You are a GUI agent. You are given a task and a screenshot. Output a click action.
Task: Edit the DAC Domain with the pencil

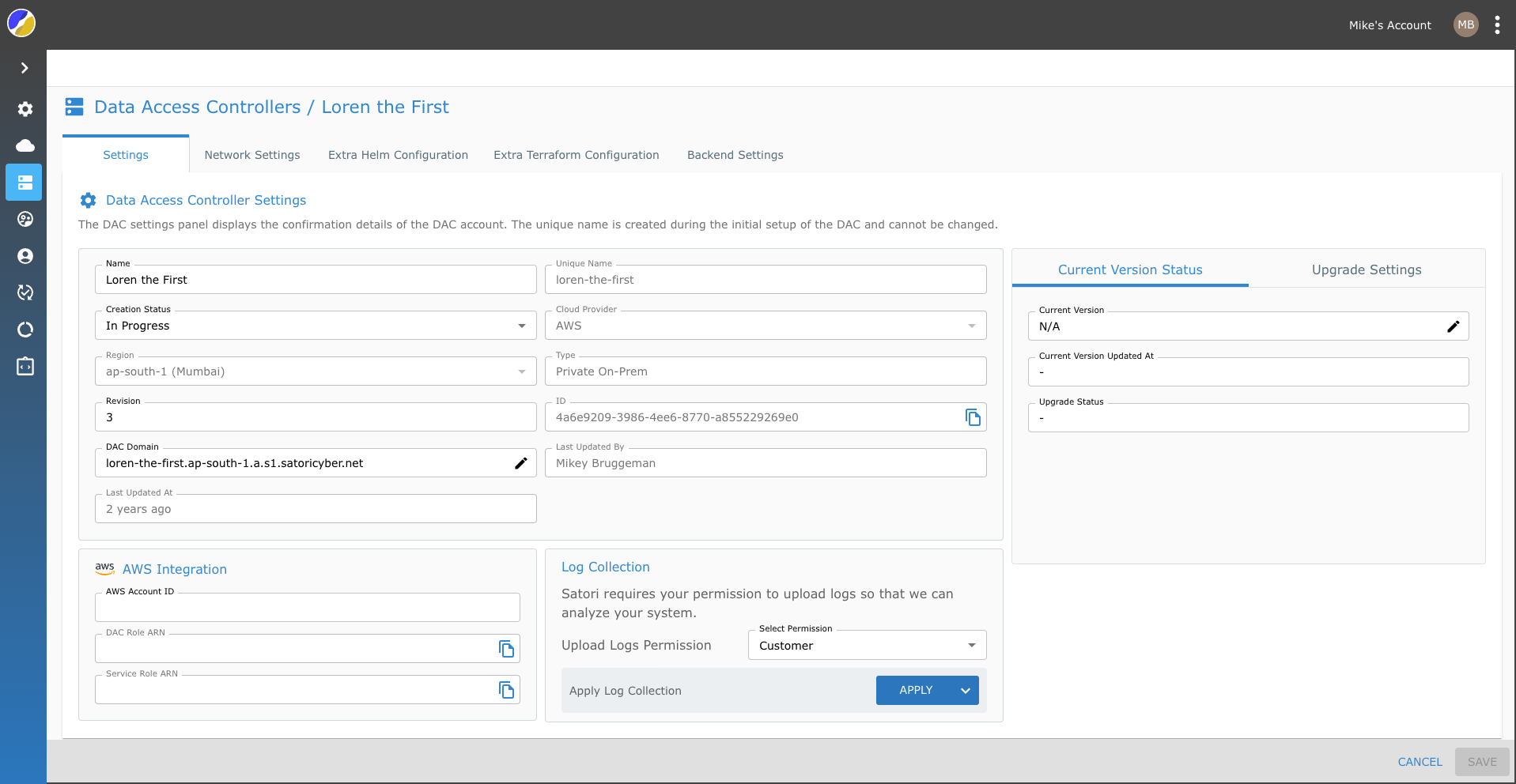(x=521, y=463)
